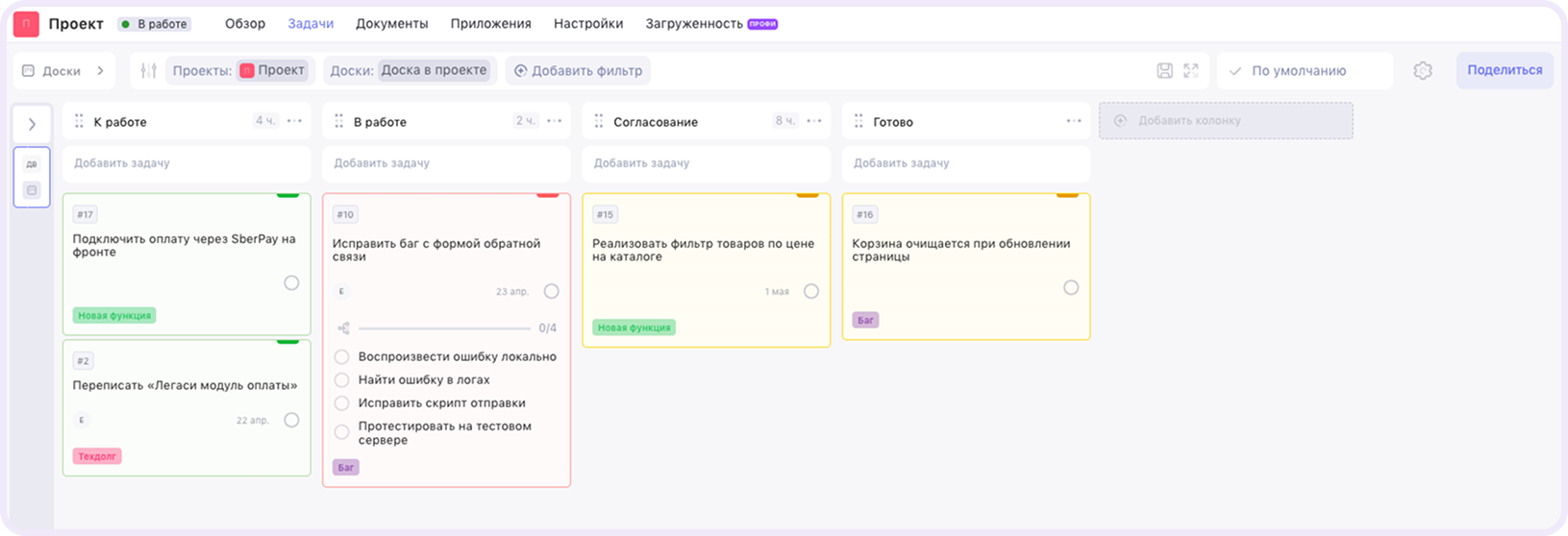The width and height of the screenshot is (1568, 536).
Task: Open the three-dot menu of column «Готово»
Action: tap(1074, 121)
